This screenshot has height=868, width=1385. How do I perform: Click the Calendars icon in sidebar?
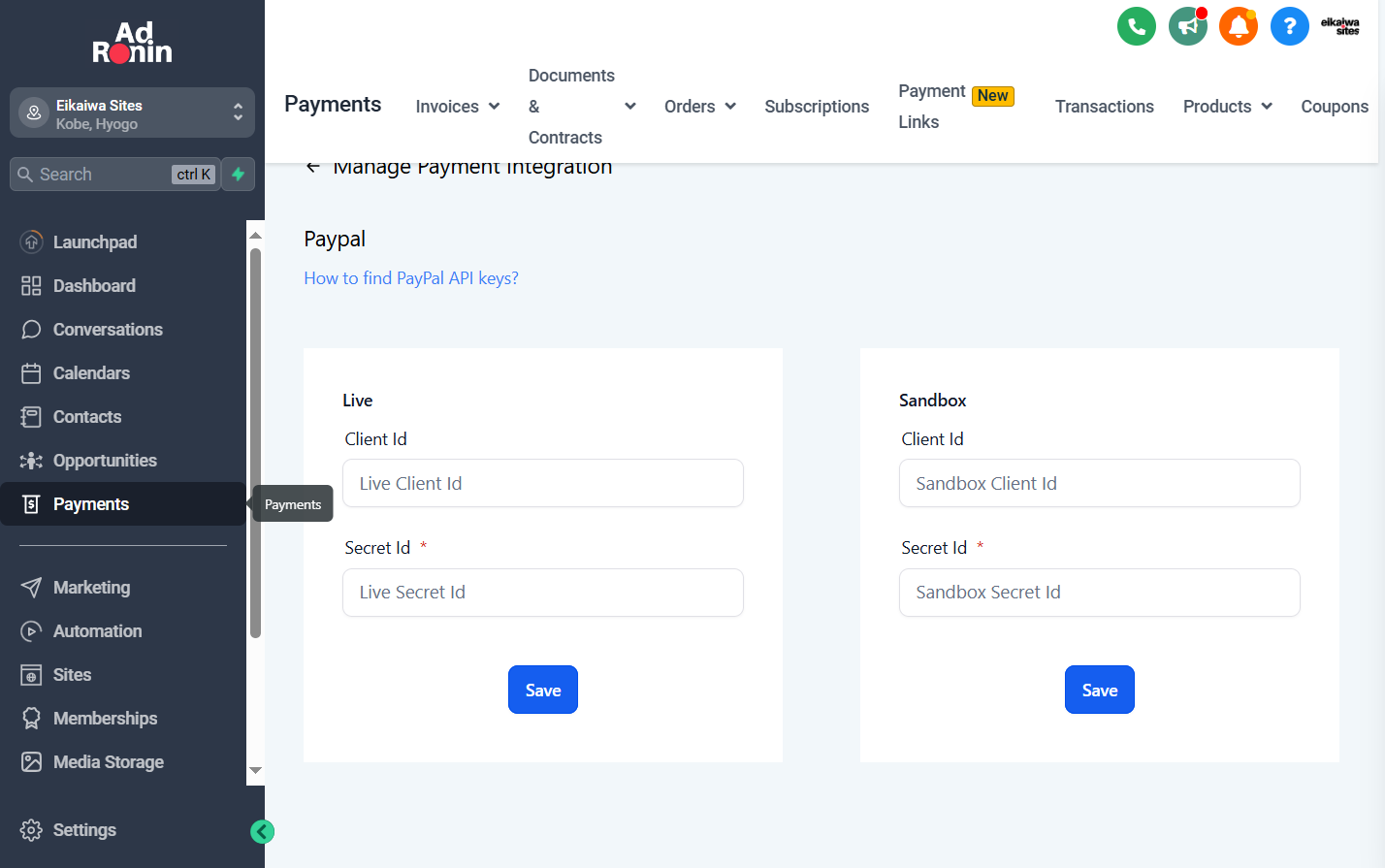tap(31, 372)
